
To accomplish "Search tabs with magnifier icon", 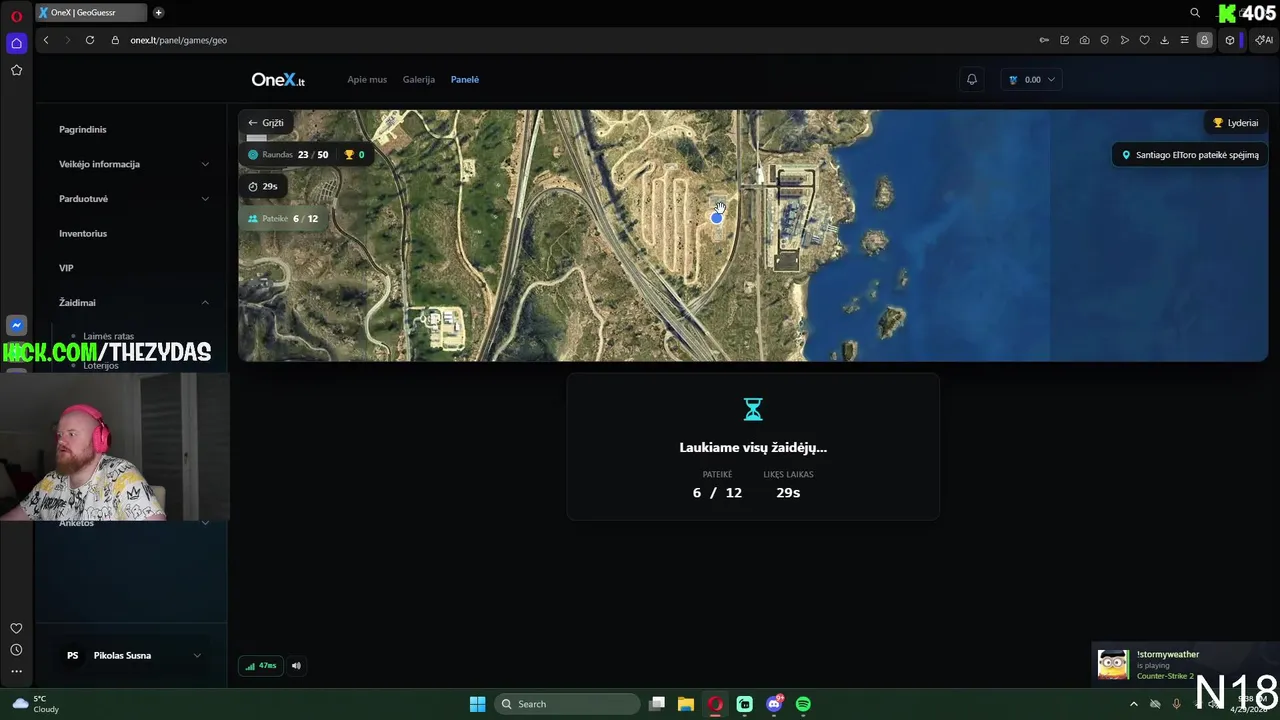I will tap(1194, 13).
